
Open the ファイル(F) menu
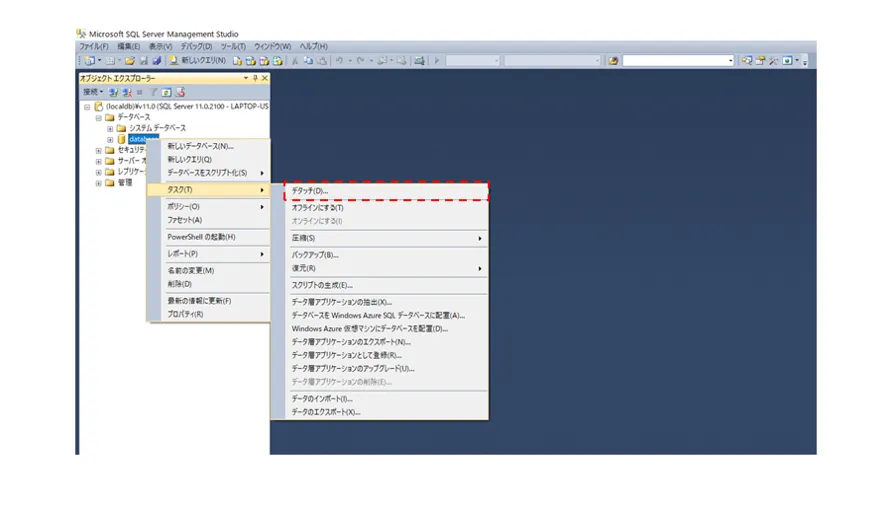coord(93,47)
